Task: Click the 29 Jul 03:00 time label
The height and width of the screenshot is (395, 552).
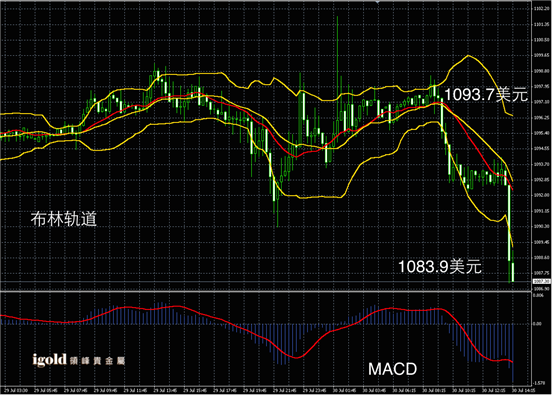Action: (x=17, y=390)
